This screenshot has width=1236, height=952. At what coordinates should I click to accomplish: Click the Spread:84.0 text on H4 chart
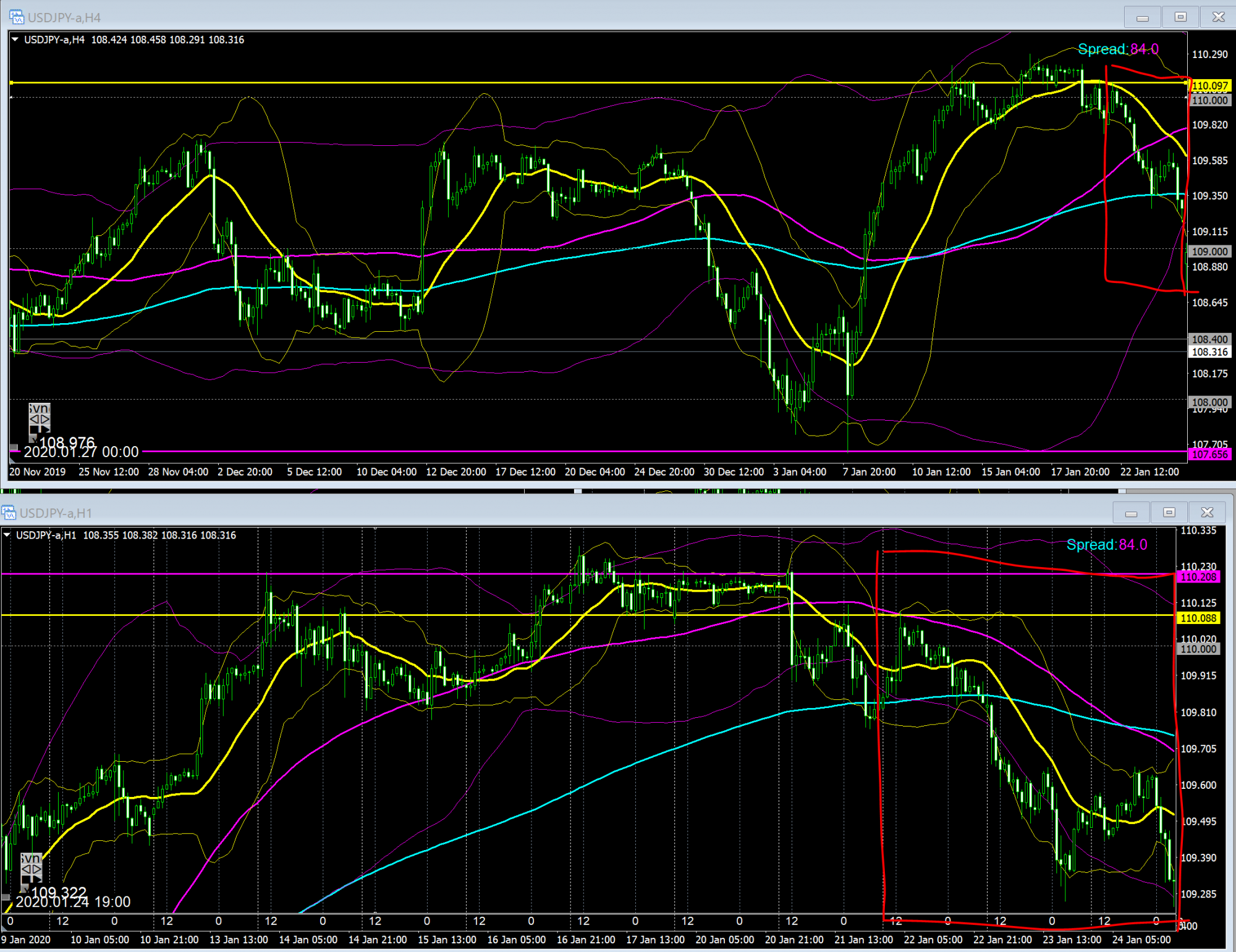1118,49
